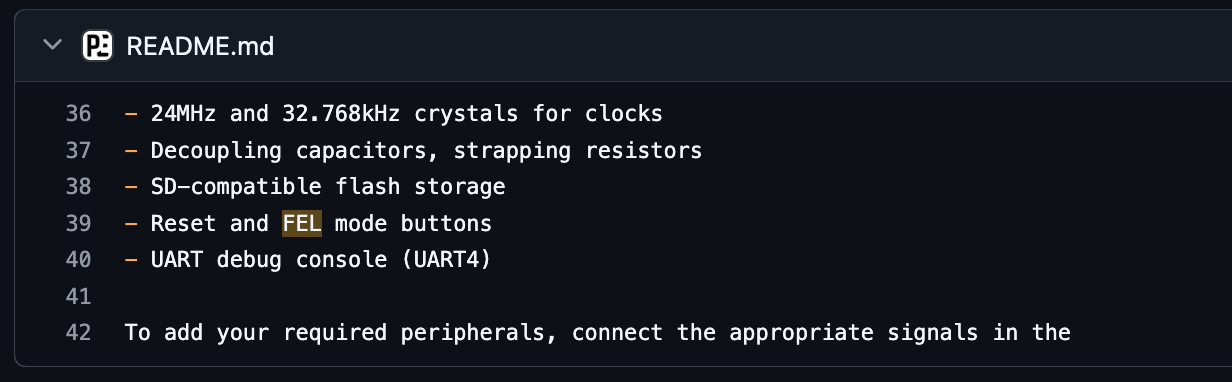Select line number 40
This screenshot has width=1232, height=382.
click(x=79, y=260)
